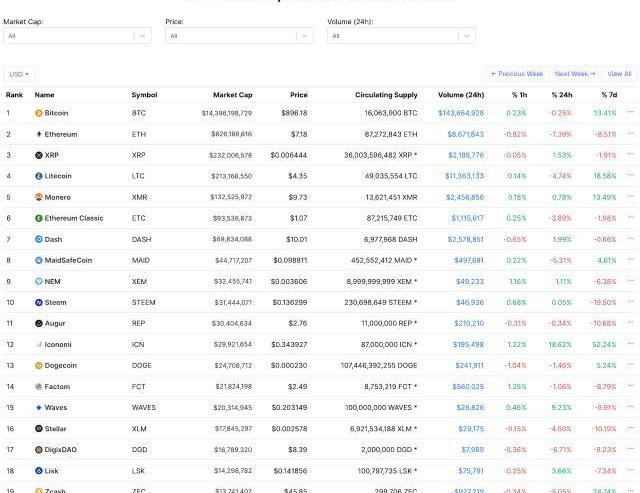Click Stellar market cap $17,845,297
Viewport: 640px width, 493px height.
click(233, 429)
